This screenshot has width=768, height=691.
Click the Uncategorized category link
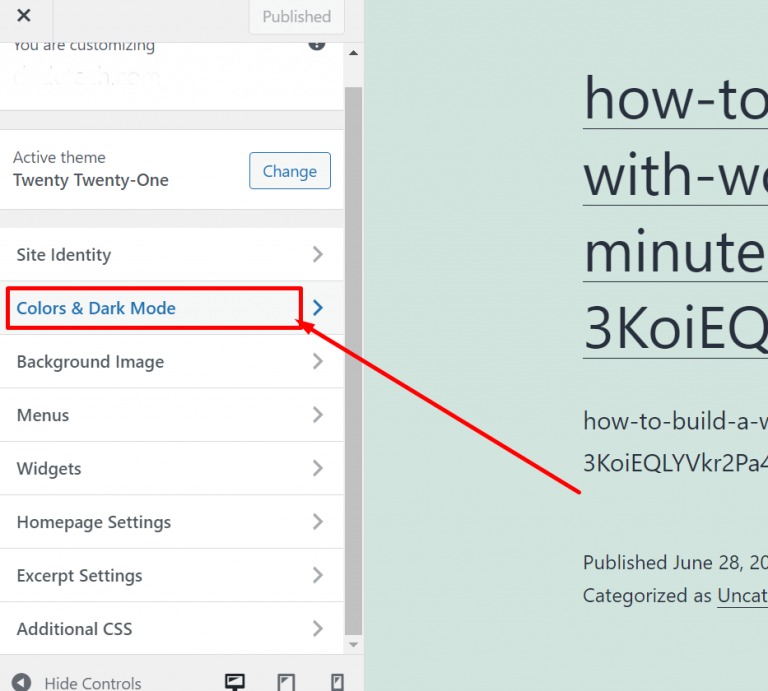click(x=742, y=596)
